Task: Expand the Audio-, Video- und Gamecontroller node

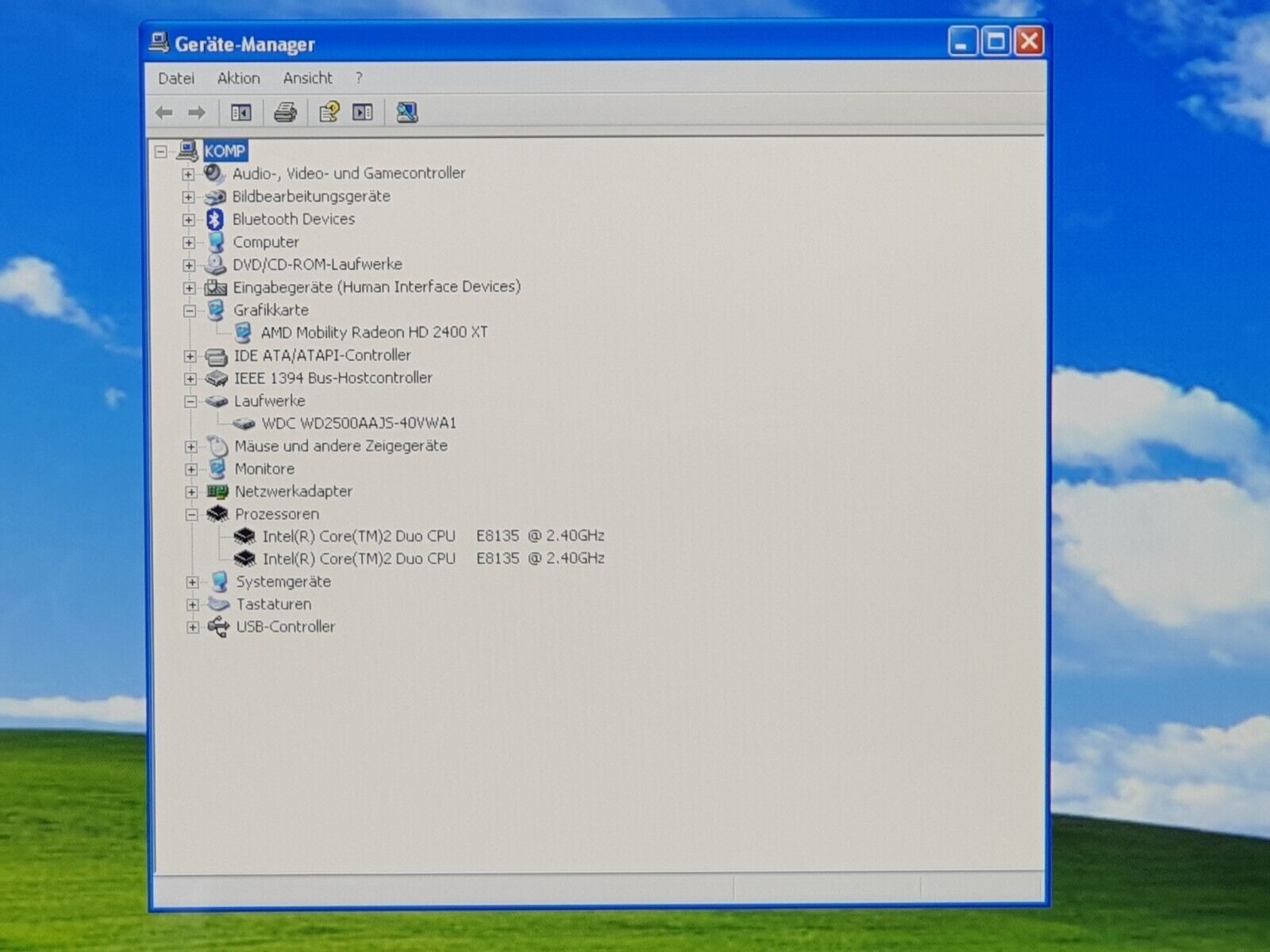Action: [188, 174]
